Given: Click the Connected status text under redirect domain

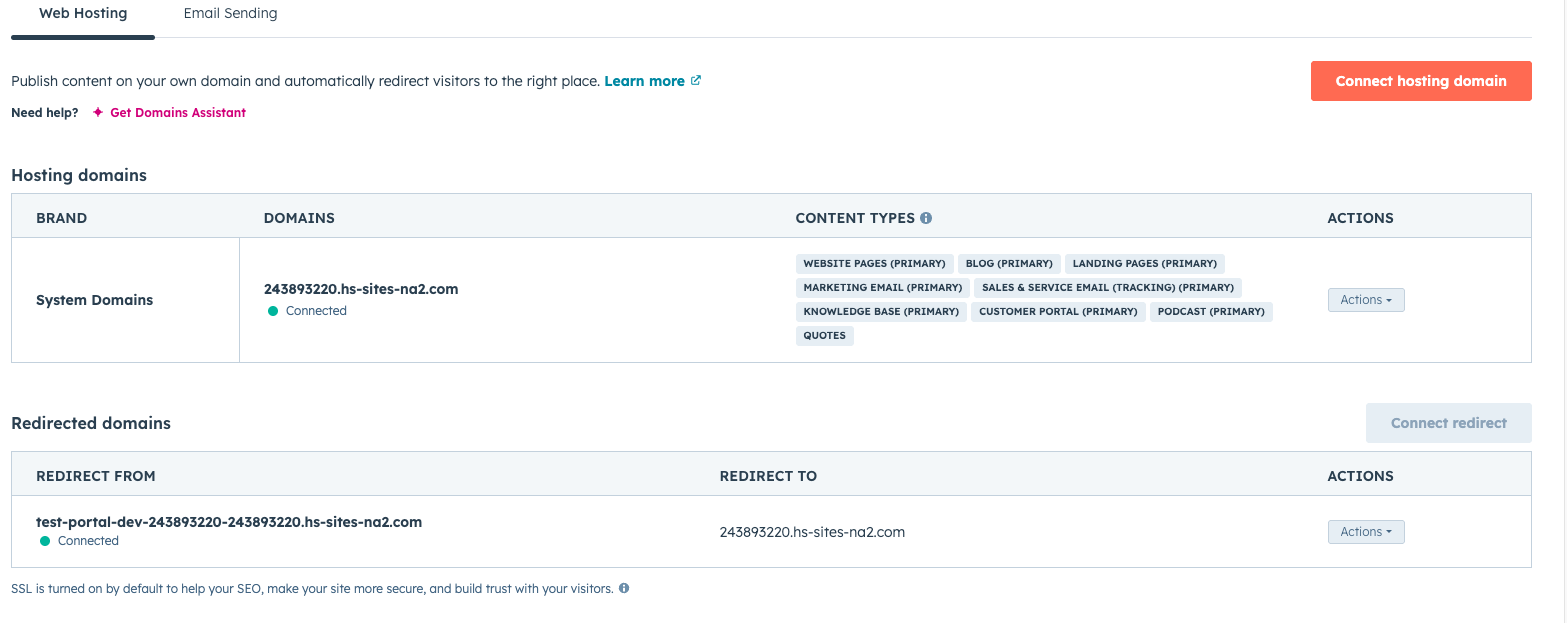Looking at the screenshot, I should 88,541.
